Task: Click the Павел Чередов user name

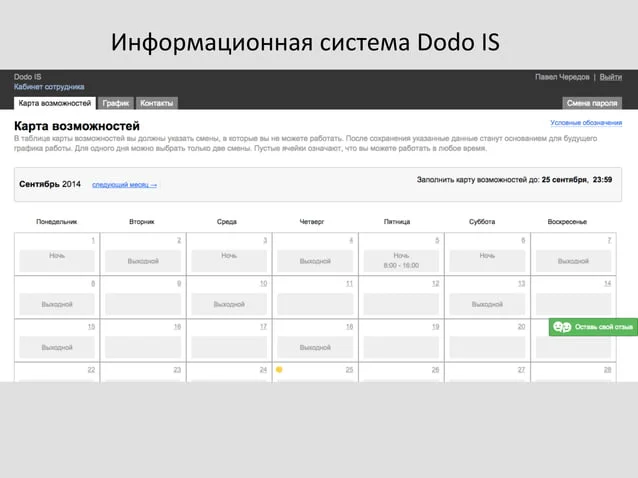Action: click(x=562, y=77)
